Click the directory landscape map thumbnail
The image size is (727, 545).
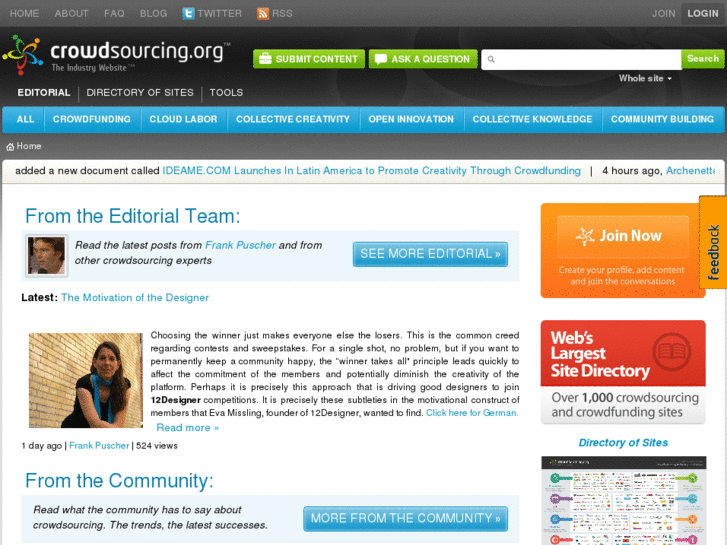pyautogui.click(x=624, y=500)
